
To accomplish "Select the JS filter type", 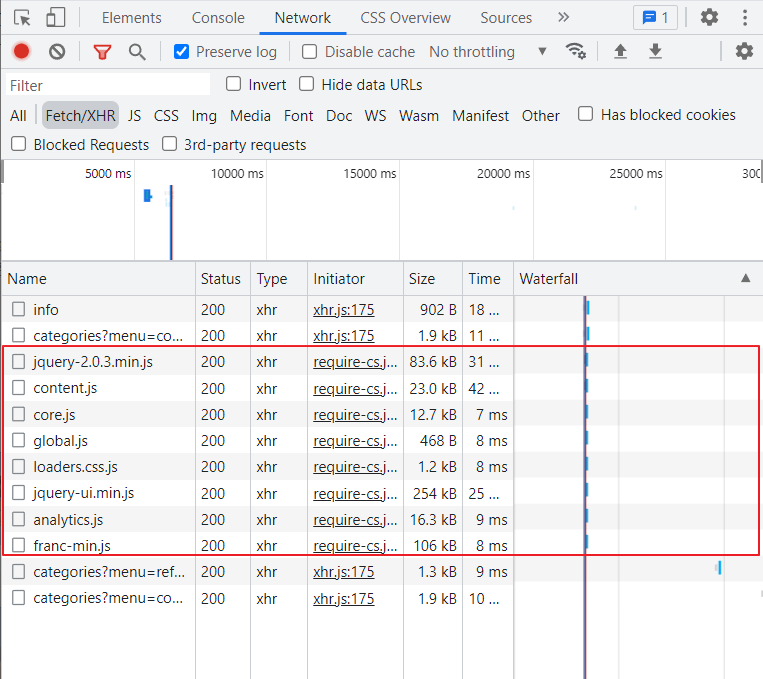I will 135,116.
